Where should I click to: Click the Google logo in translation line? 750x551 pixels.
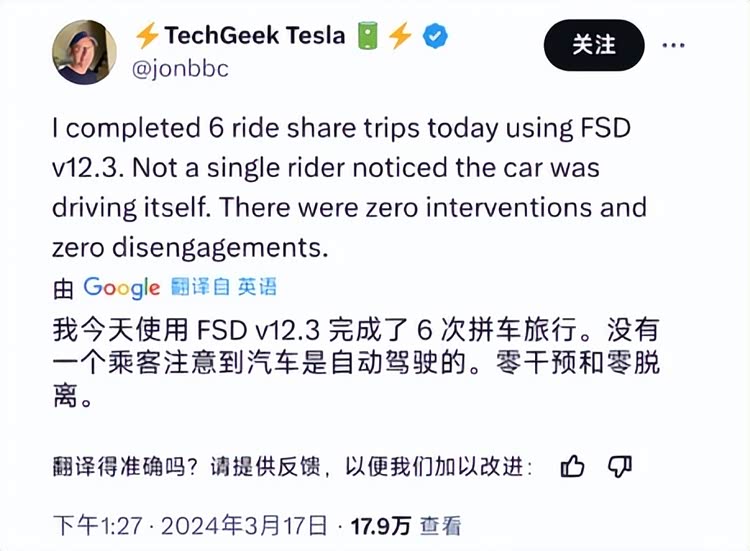pos(122,288)
